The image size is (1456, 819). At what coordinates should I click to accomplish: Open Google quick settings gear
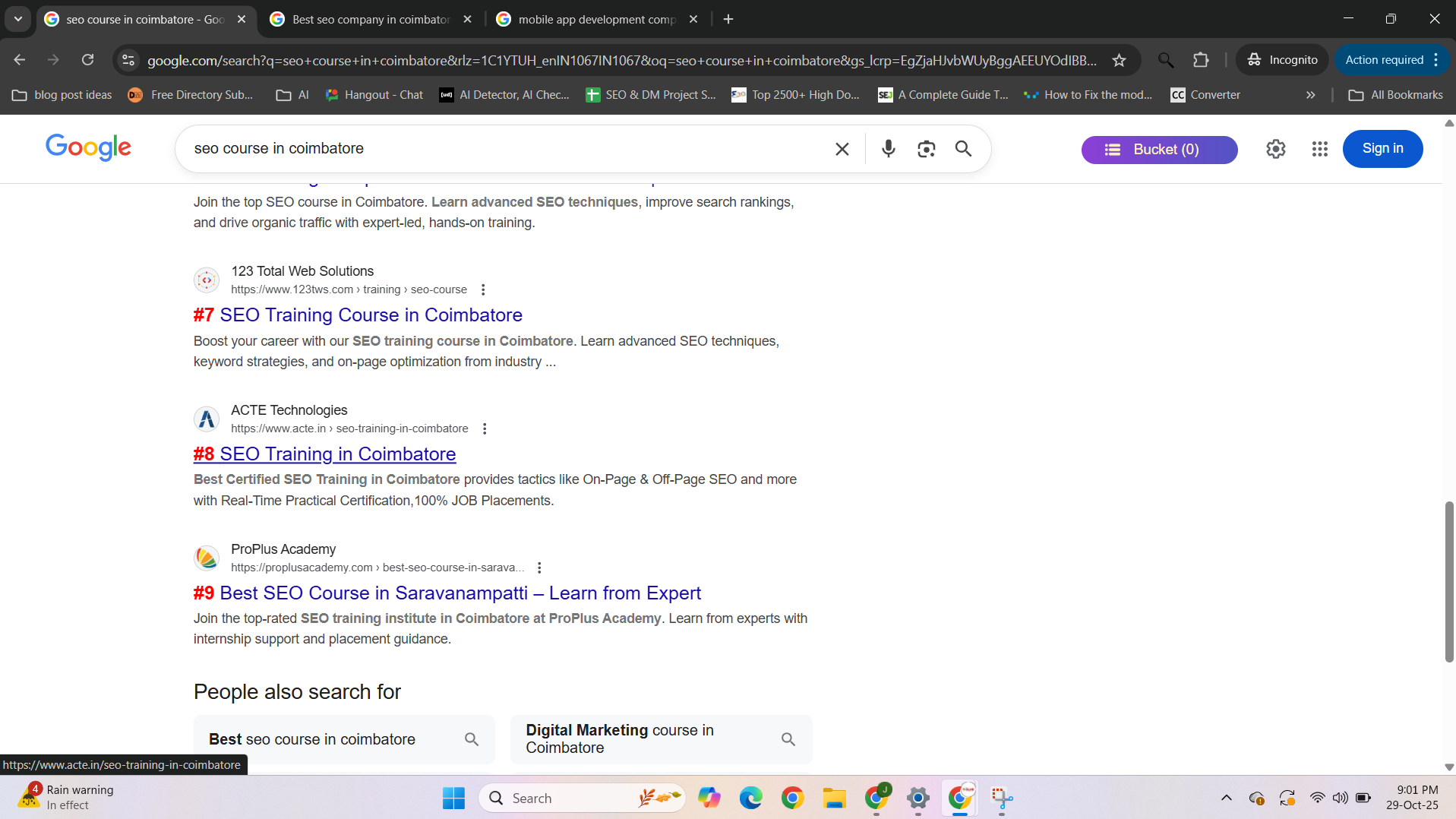pos(1275,149)
